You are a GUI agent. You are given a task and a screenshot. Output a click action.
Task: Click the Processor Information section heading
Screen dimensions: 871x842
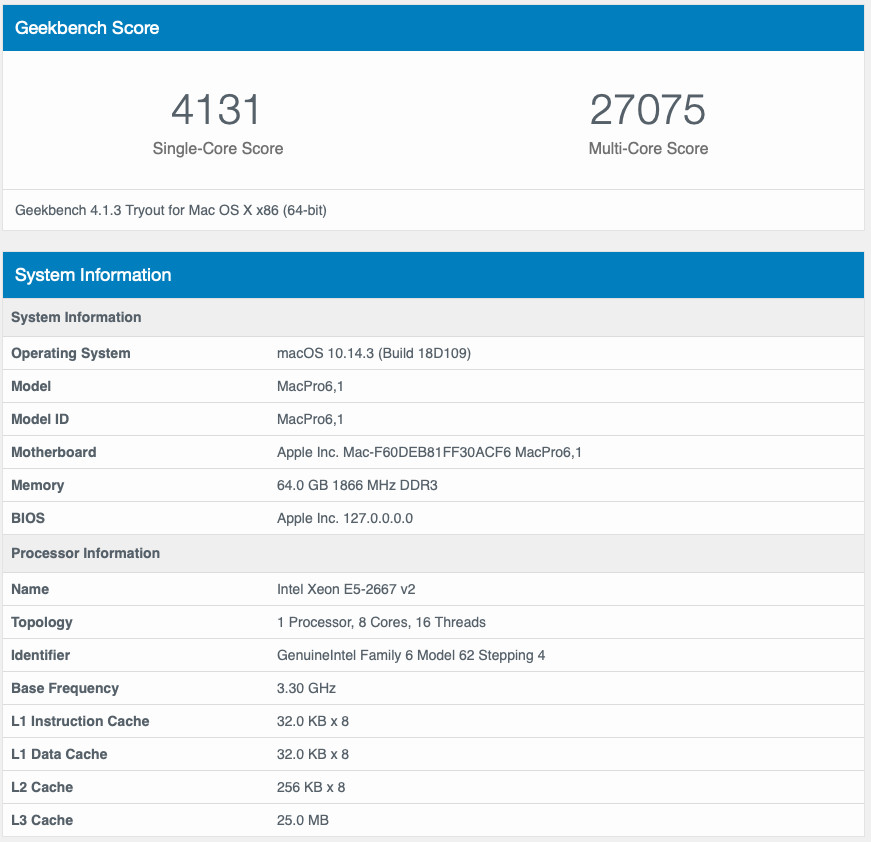(x=85, y=553)
